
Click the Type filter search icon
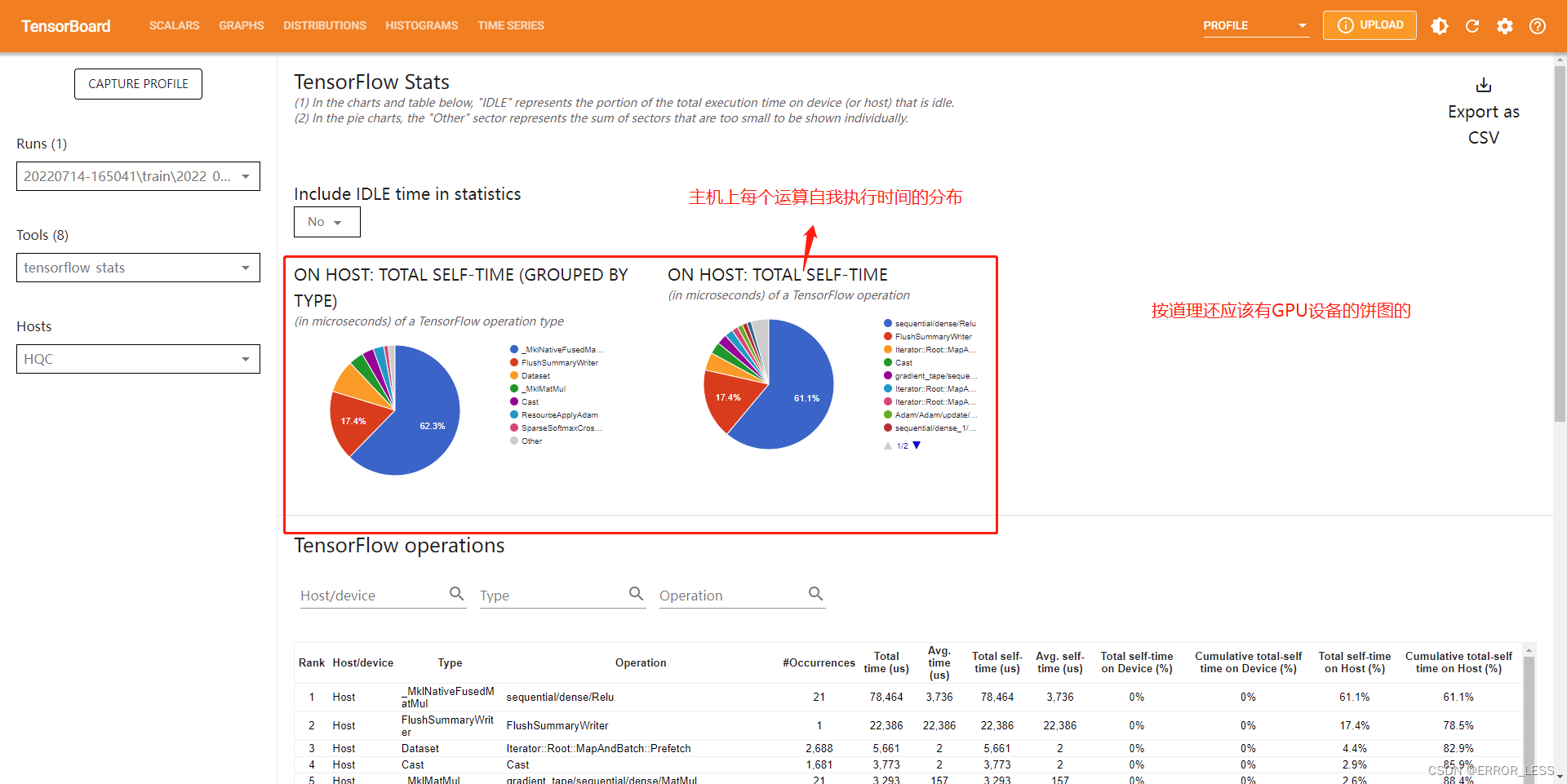(x=637, y=593)
